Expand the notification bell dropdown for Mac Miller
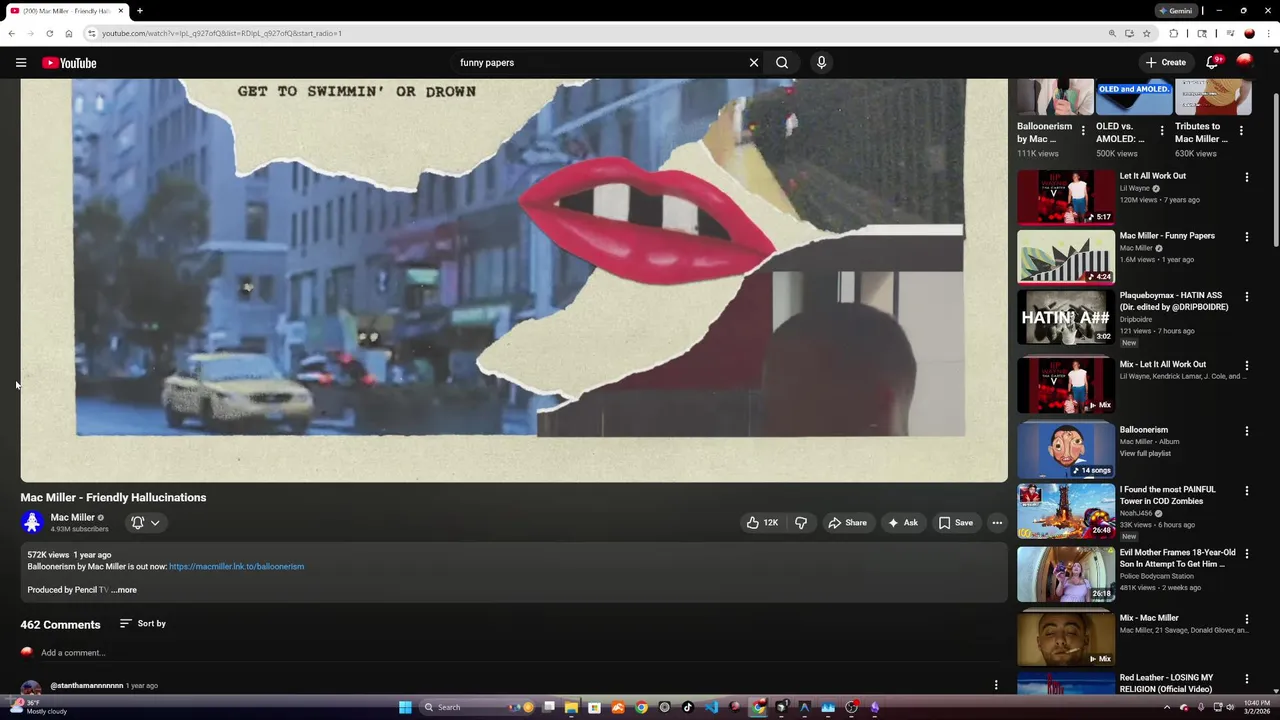The image size is (1280, 720). [146, 523]
